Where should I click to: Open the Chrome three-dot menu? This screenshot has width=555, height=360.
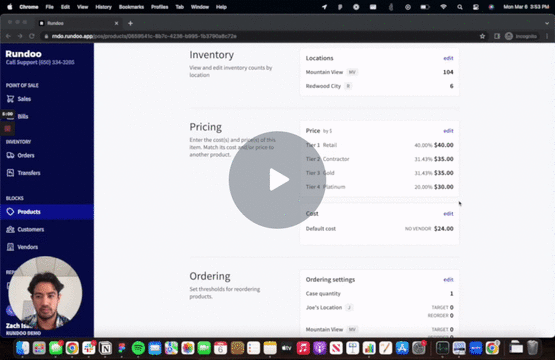(x=547, y=36)
